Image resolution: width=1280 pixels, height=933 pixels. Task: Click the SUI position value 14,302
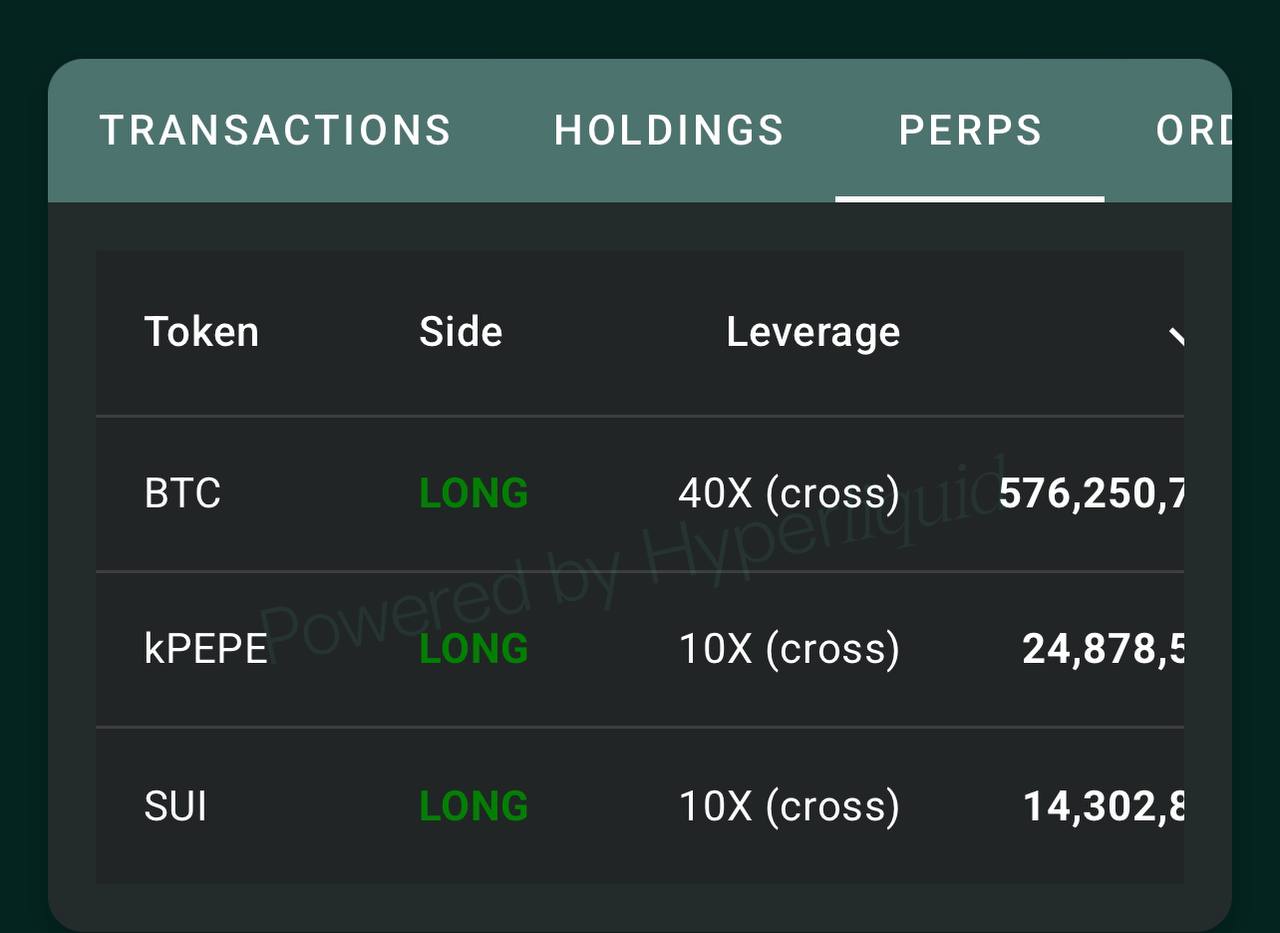tap(1103, 806)
